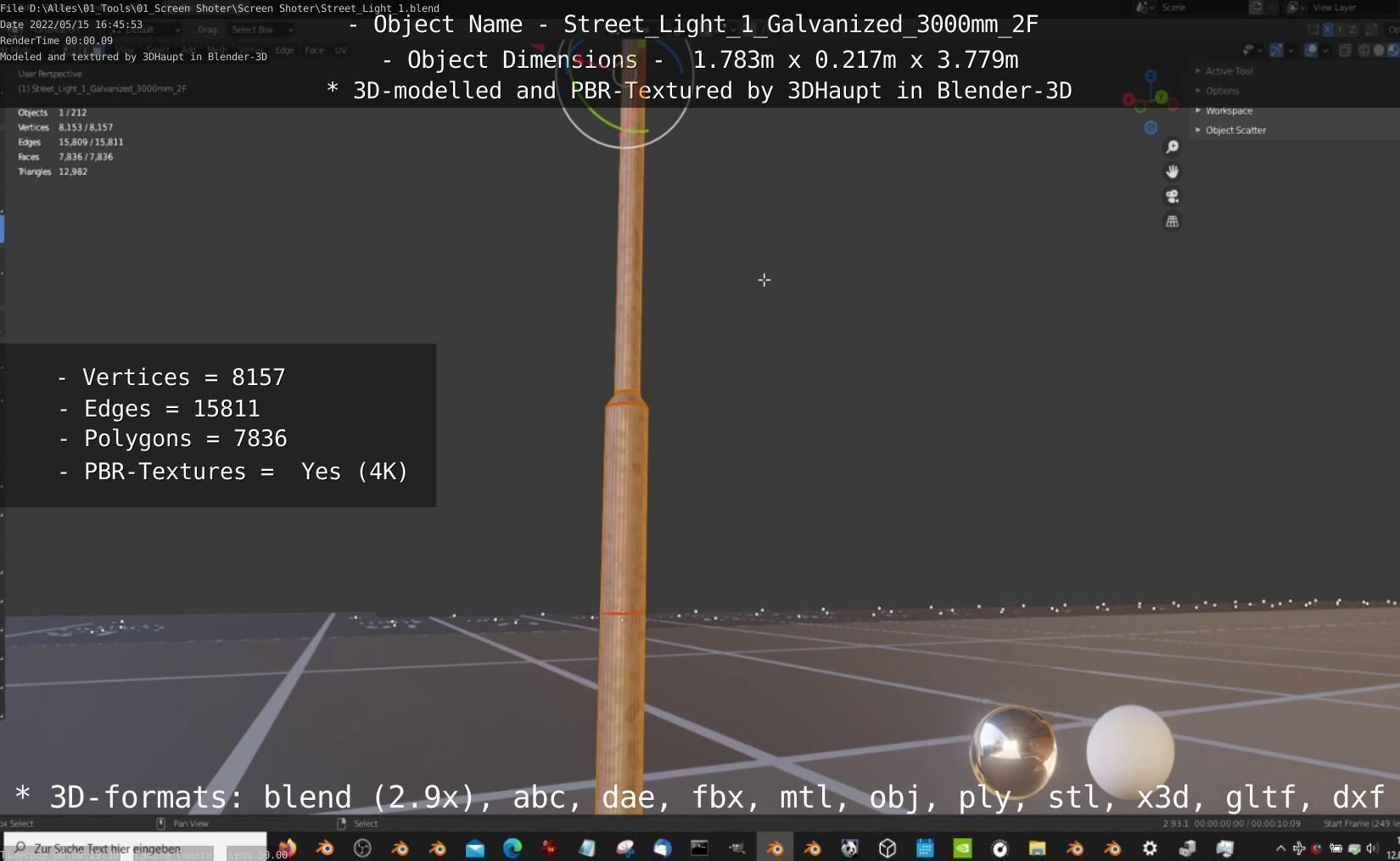The image size is (1400, 861).
Task: Open Windows Settings gear in taskbar
Action: [1150, 847]
